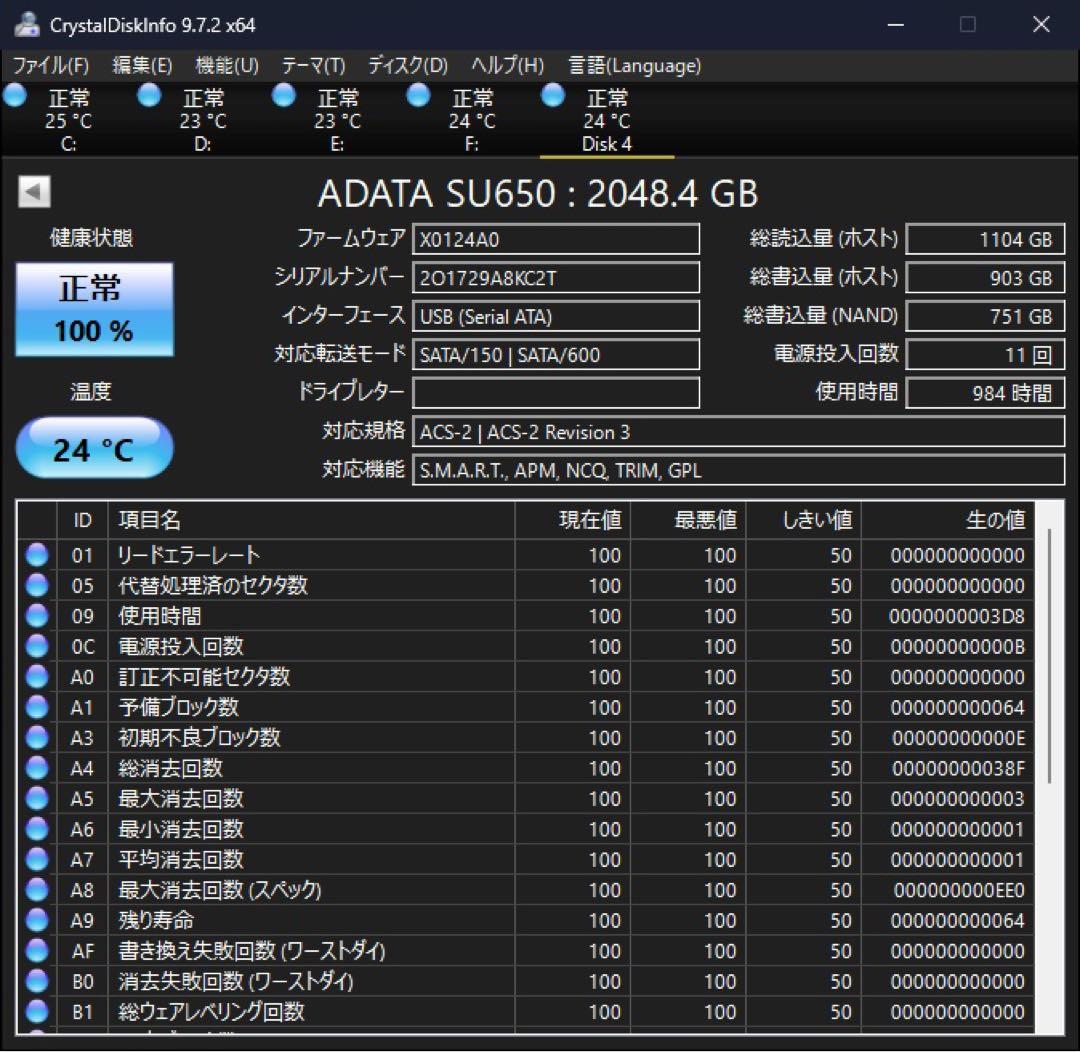This screenshot has height=1052, width=1080.
Task: Click the 24 °C temperature button
Action: [x=94, y=448]
